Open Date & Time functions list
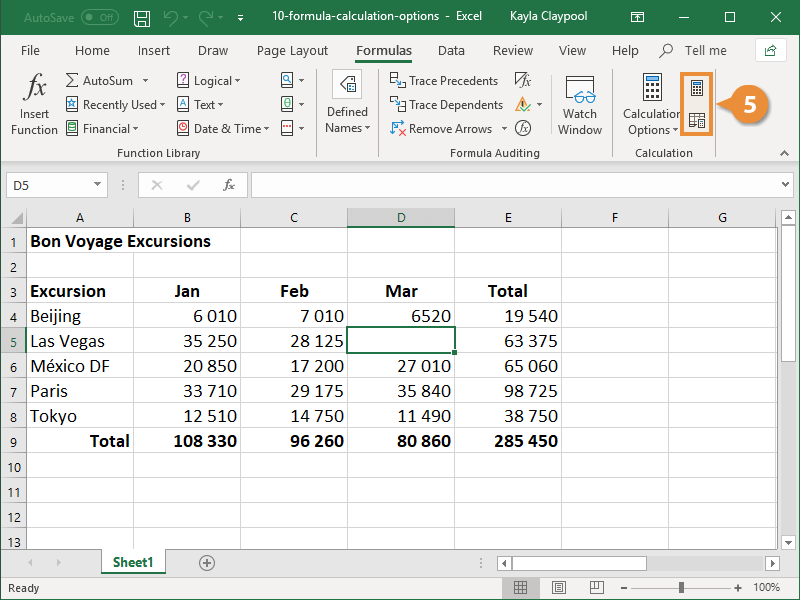 click(x=223, y=129)
